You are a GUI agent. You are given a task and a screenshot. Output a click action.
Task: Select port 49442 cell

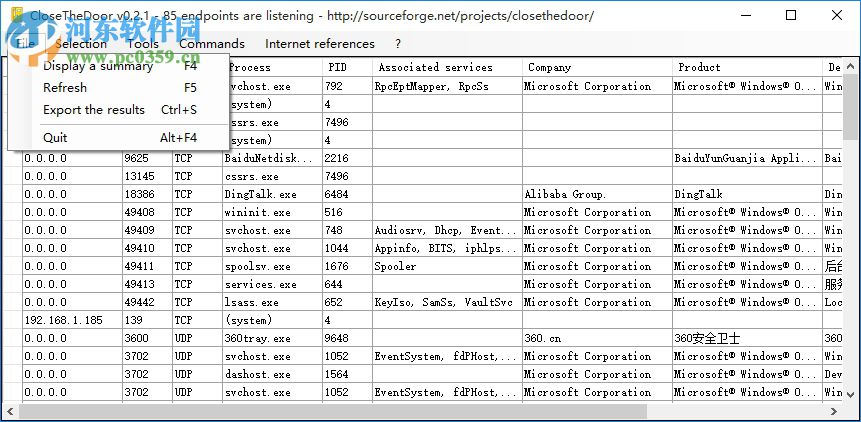(147, 302)
